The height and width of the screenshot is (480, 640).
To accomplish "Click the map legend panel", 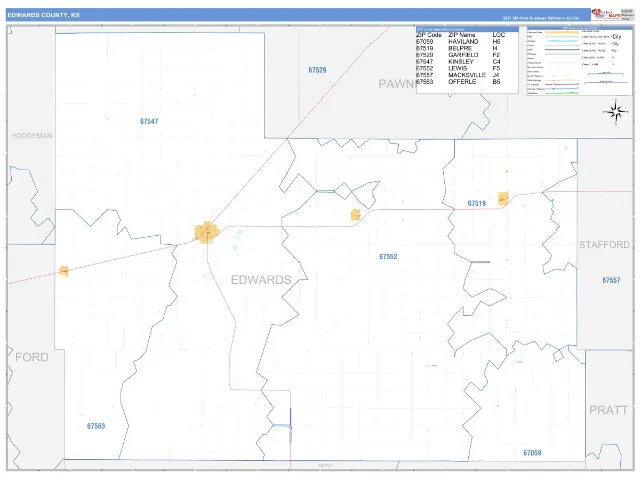I will [579, 61].
